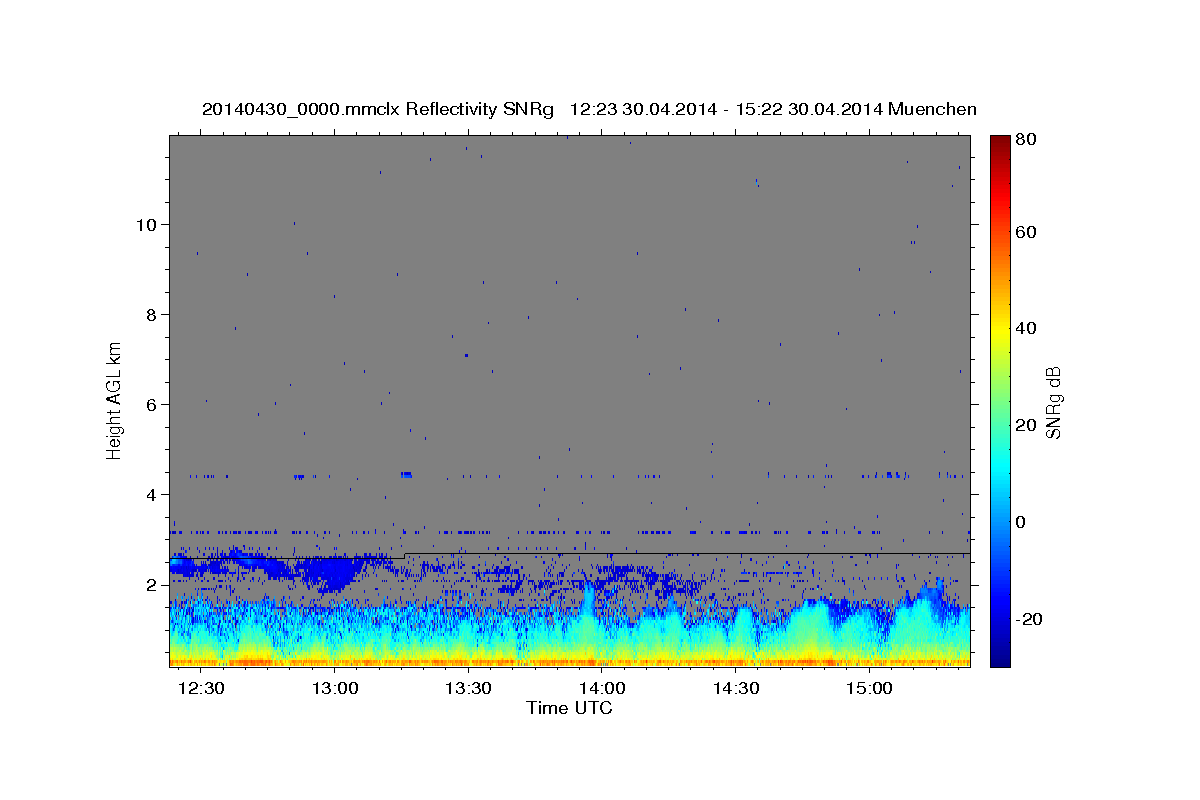Pick the dark red top of colorbar
The image size is (1200, 800).
point(1000,142)
